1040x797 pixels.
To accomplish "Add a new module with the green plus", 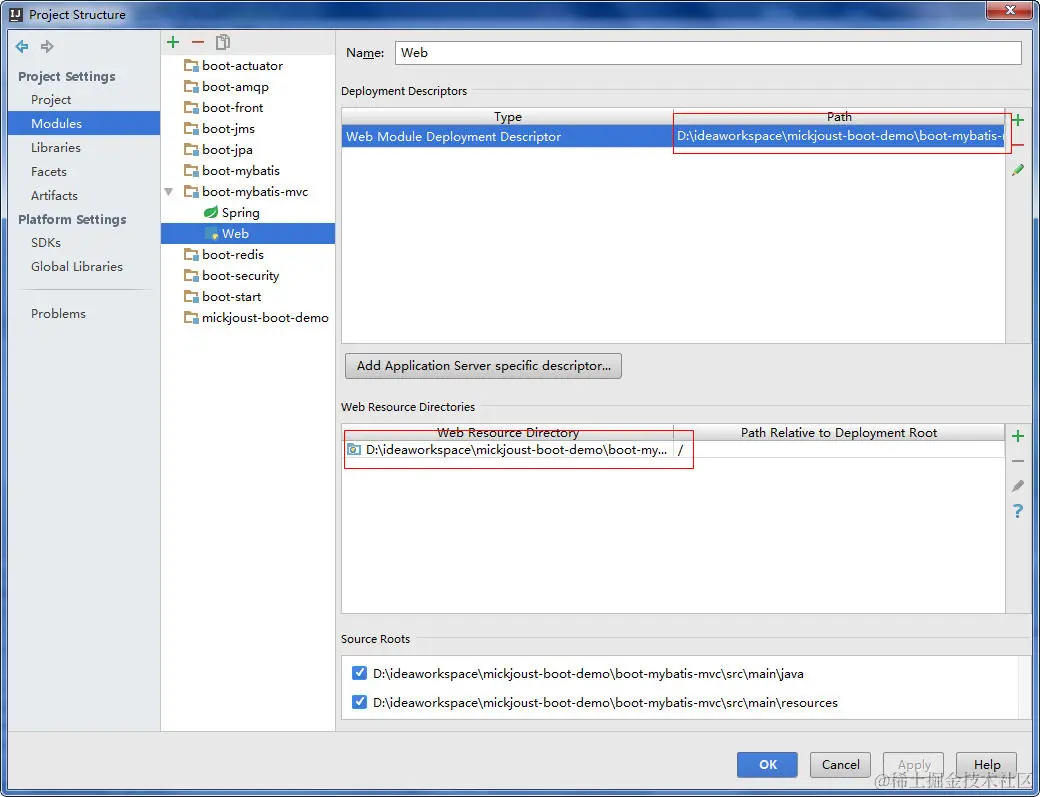I will point(173,42).
